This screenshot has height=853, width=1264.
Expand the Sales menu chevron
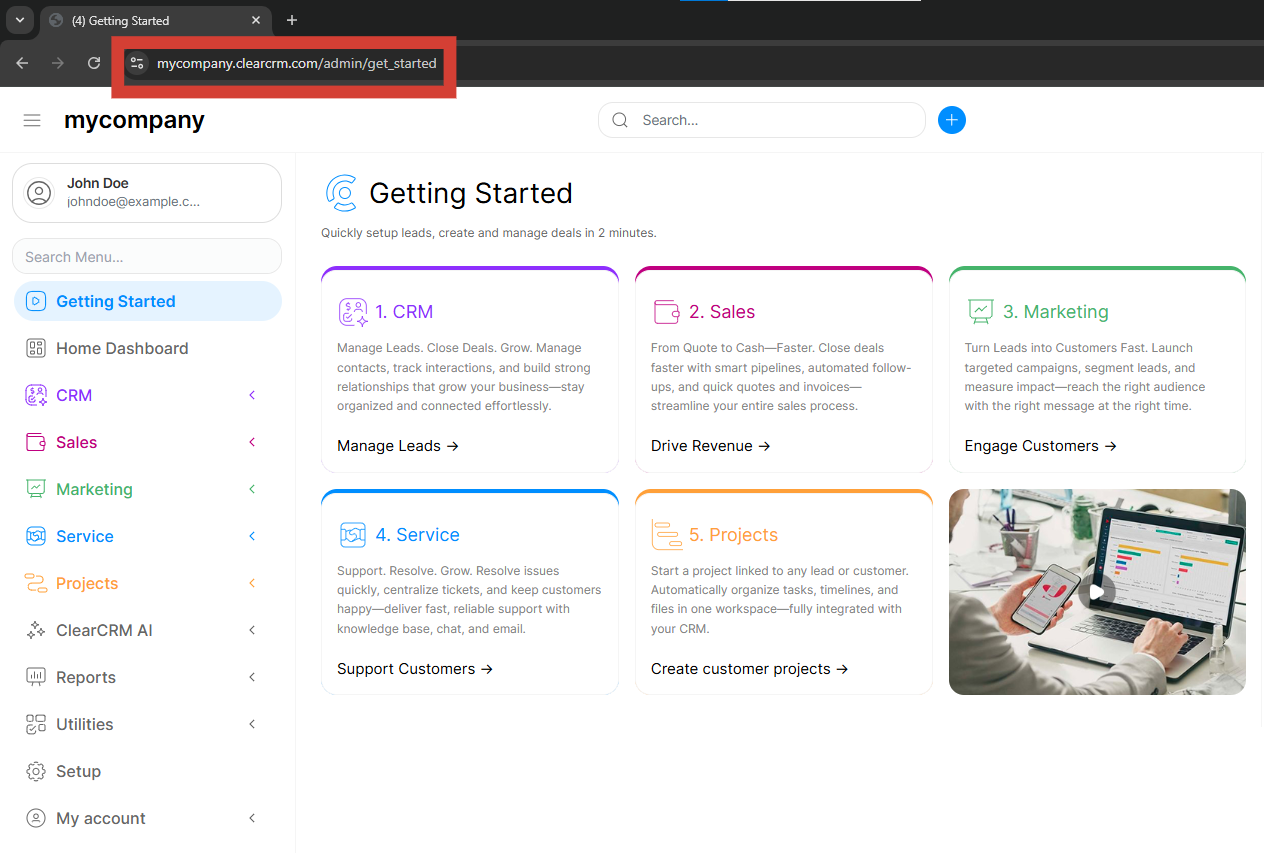tap(252, 442)
